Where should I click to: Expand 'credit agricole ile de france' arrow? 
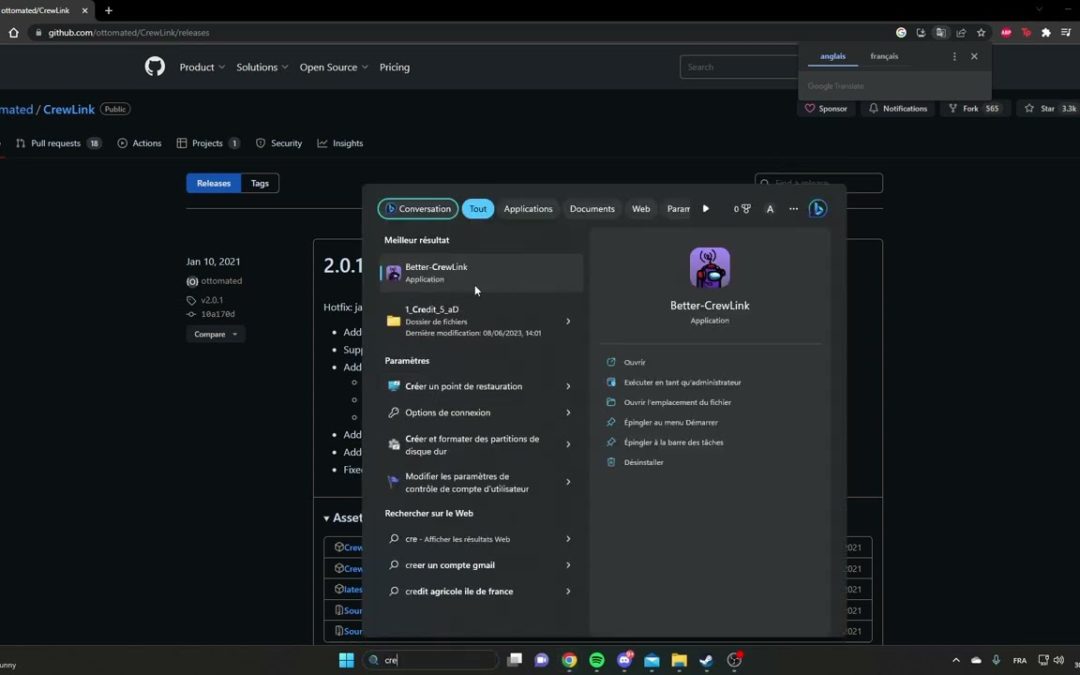(568, 591)
